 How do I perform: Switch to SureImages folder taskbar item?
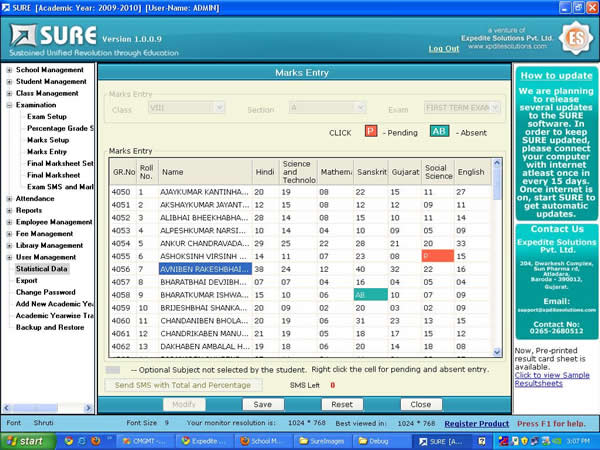coord(321,441)
